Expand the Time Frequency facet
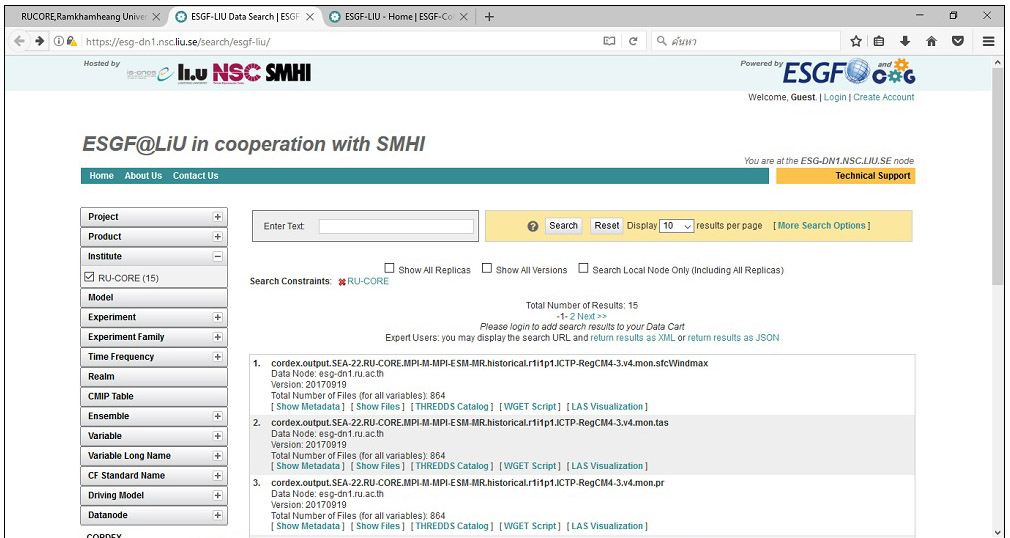1010x538 pixels. pos(218,357)
